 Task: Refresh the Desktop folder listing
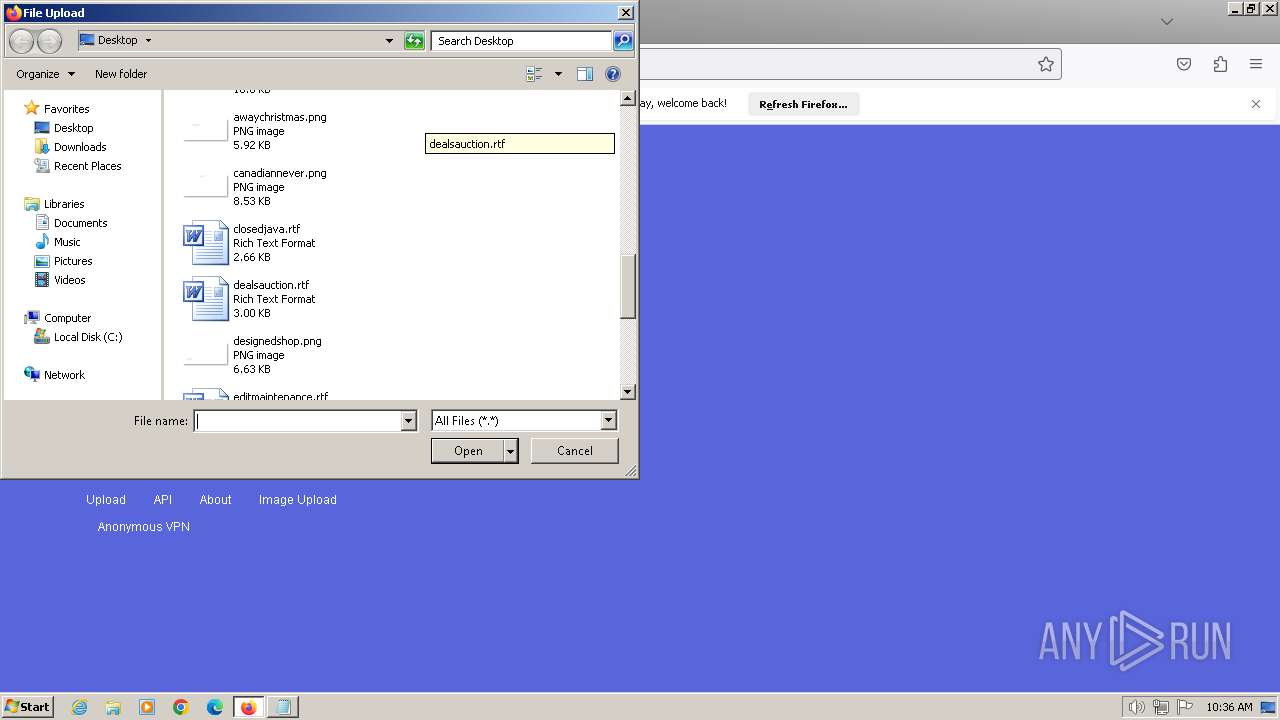point(414,41)
